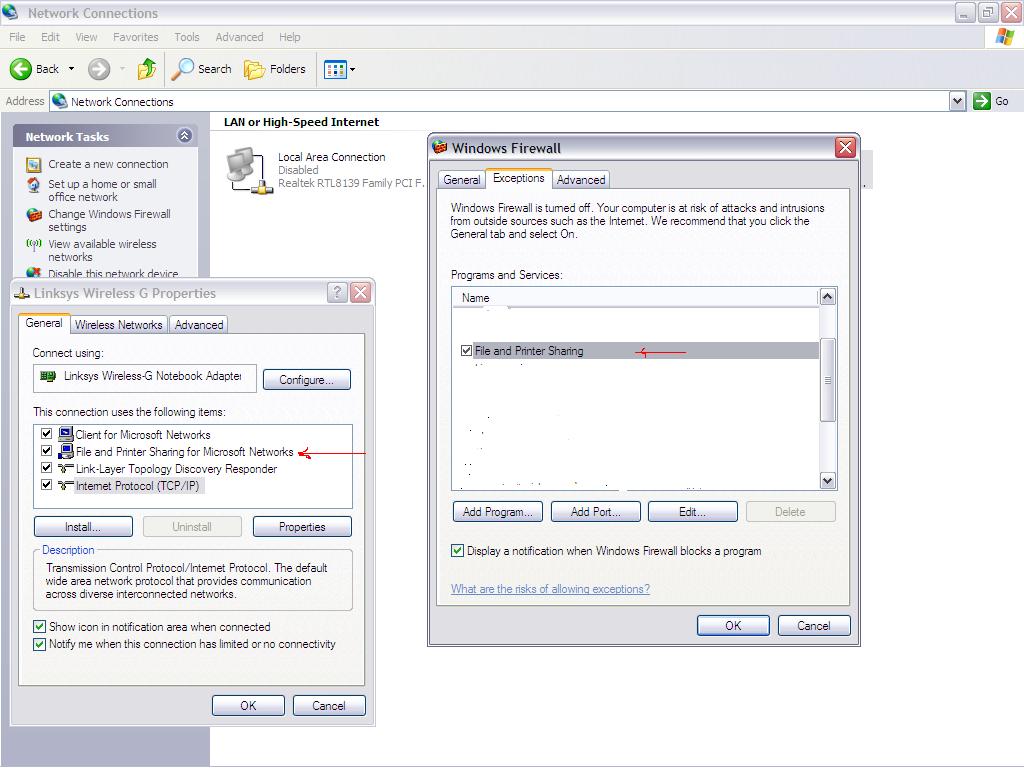The width and height of the screenshot is (1024, 768).
Task: Click the Windows Firewall settings task icon
Action: click(x=34, y=215)
